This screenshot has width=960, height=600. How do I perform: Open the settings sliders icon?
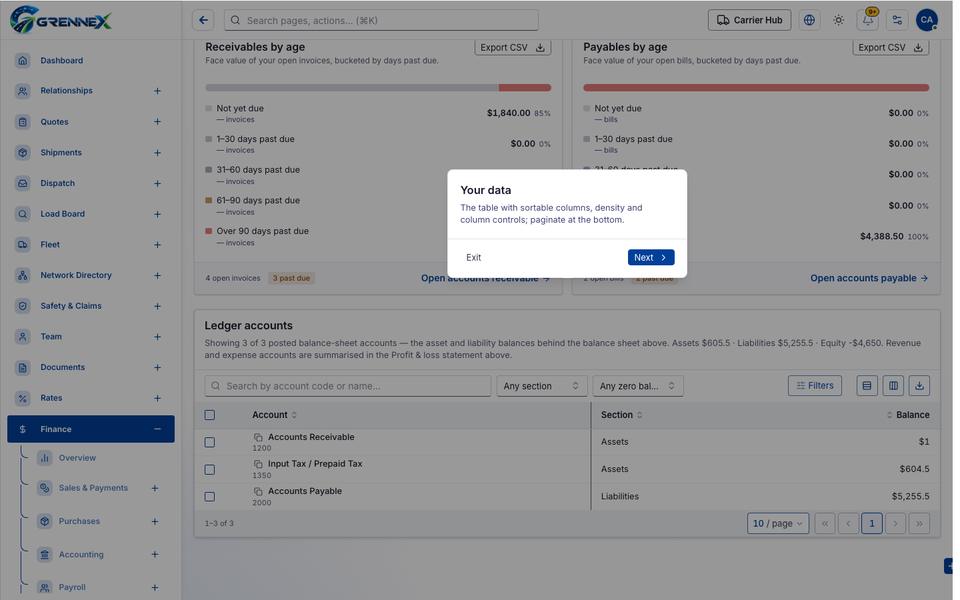coord(897,20)
